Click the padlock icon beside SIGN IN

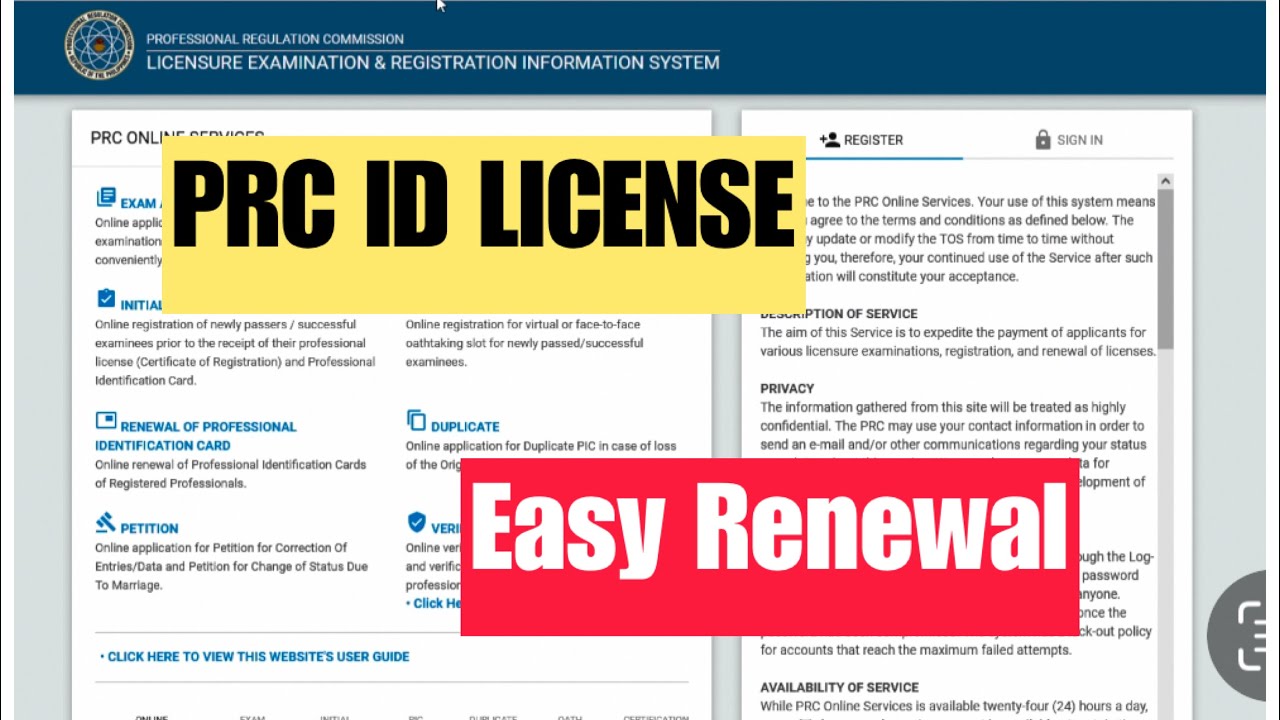tap(1043, 140)
